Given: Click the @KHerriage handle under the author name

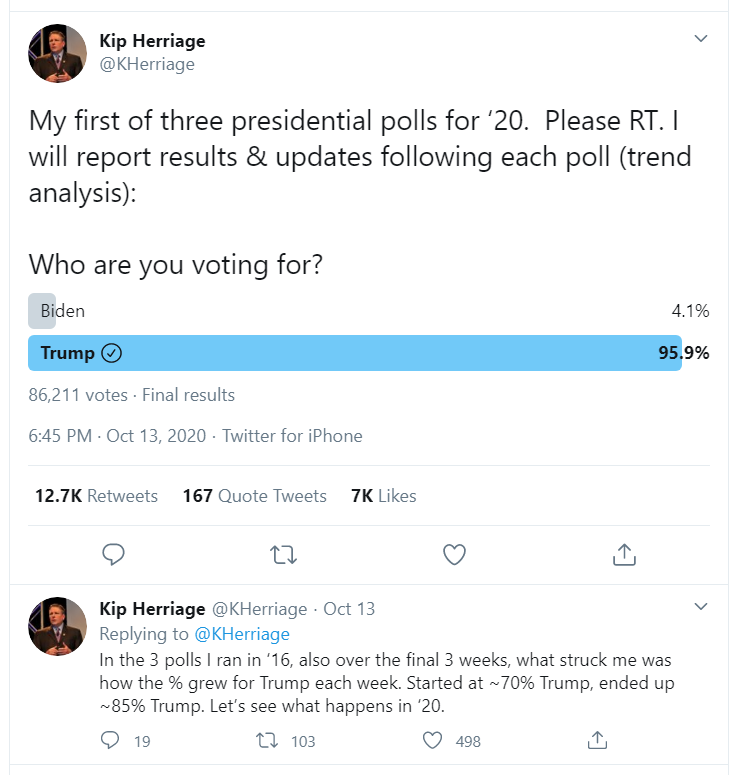Looking at the screenshot, I should point(147,64).
